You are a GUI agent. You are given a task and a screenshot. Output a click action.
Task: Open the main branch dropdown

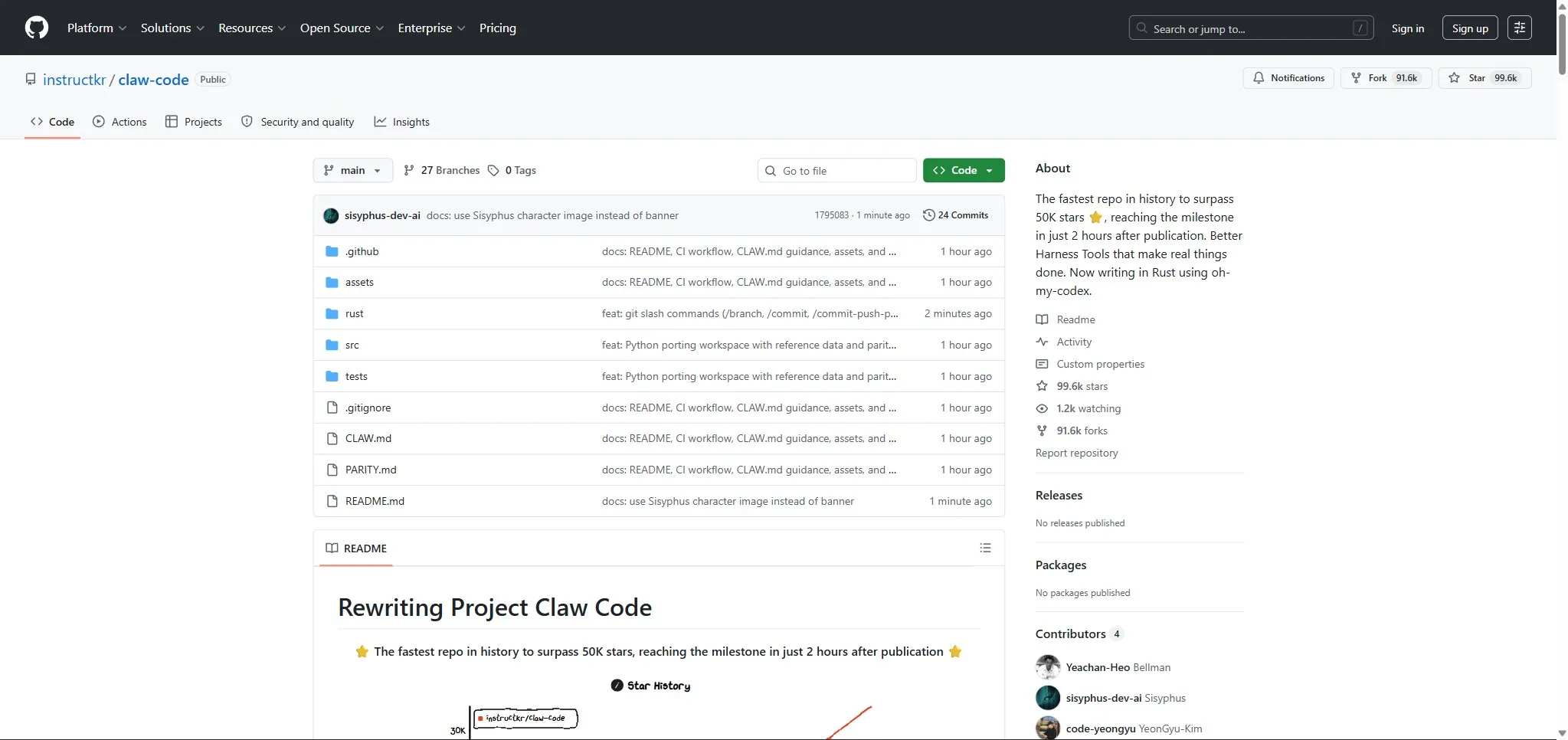point(352,170)
